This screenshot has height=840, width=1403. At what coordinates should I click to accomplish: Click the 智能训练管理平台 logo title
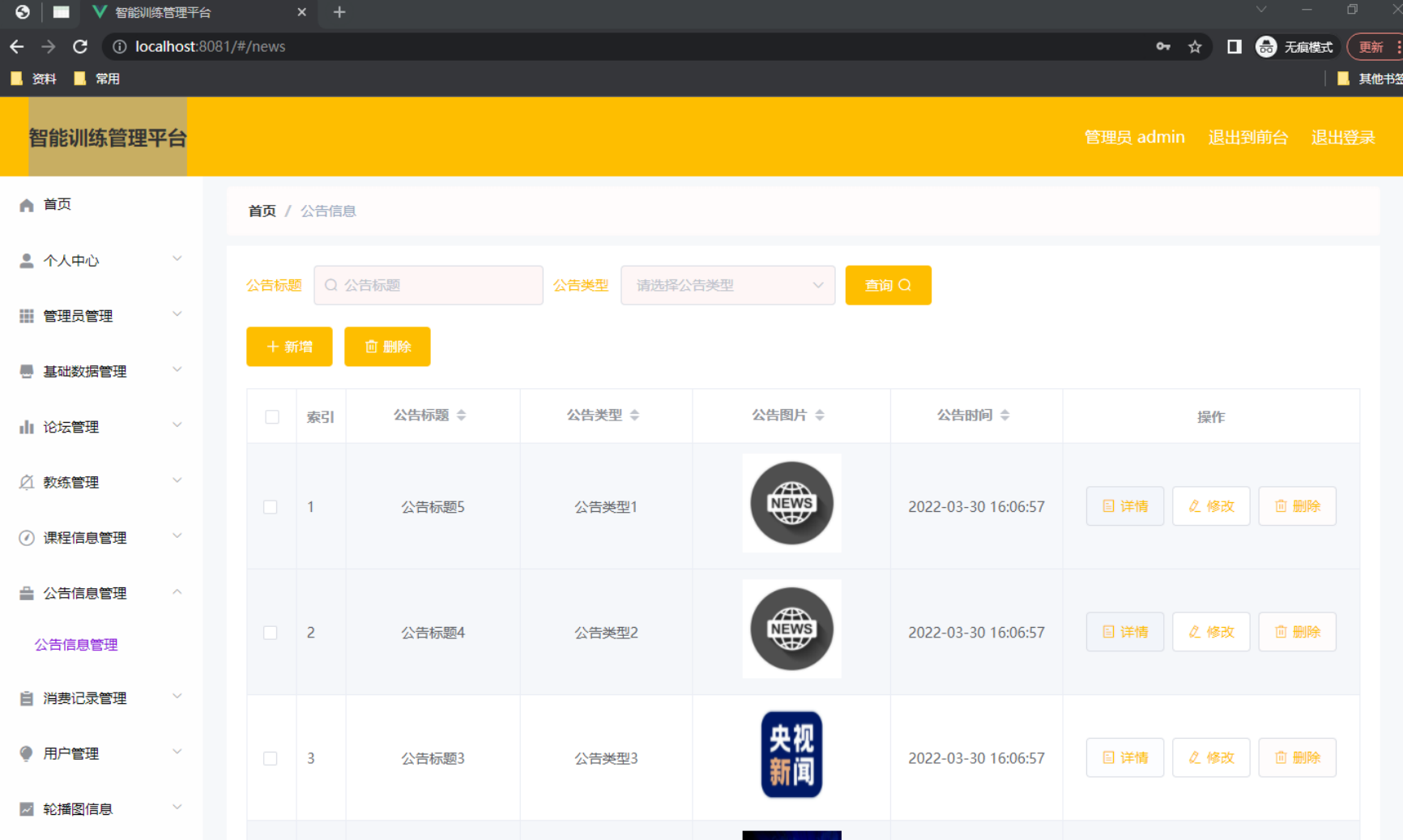(x=108, y=138)
